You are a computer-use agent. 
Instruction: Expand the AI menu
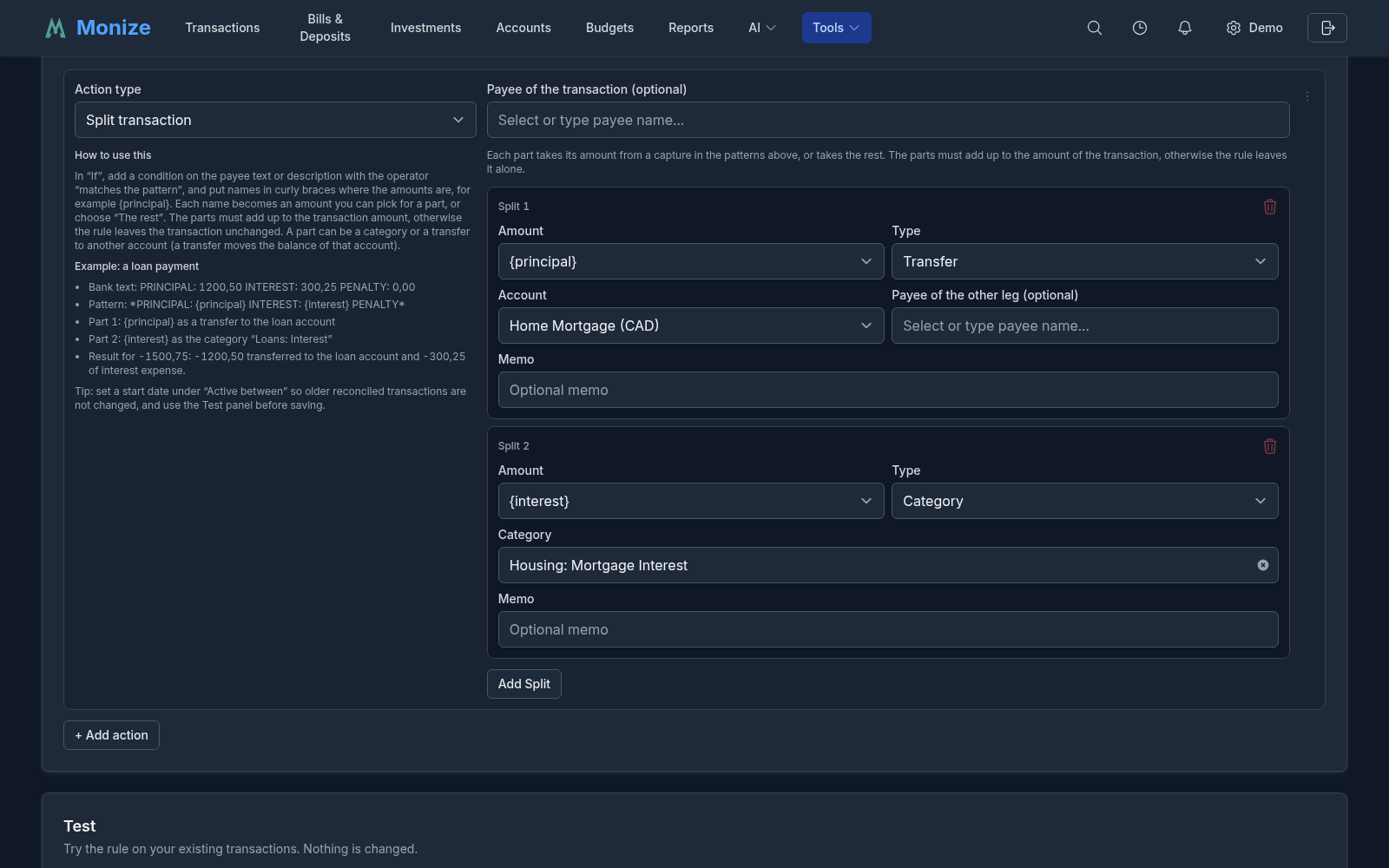(762, 28)
